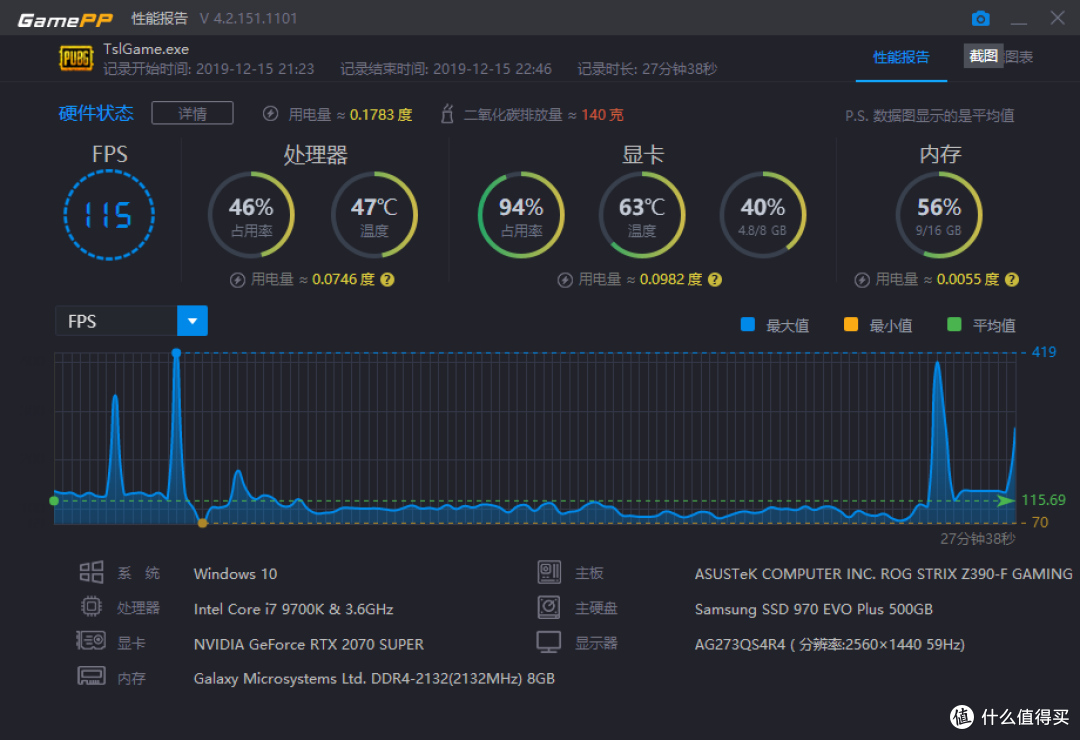Open the FPS chart metric dropdown arrow

(x=192, y=321)
